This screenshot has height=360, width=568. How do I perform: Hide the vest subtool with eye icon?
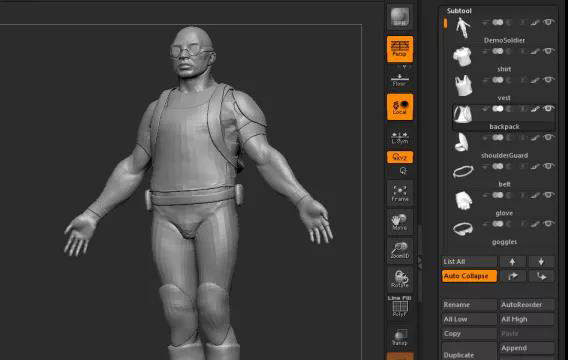[x=548, y=80]
